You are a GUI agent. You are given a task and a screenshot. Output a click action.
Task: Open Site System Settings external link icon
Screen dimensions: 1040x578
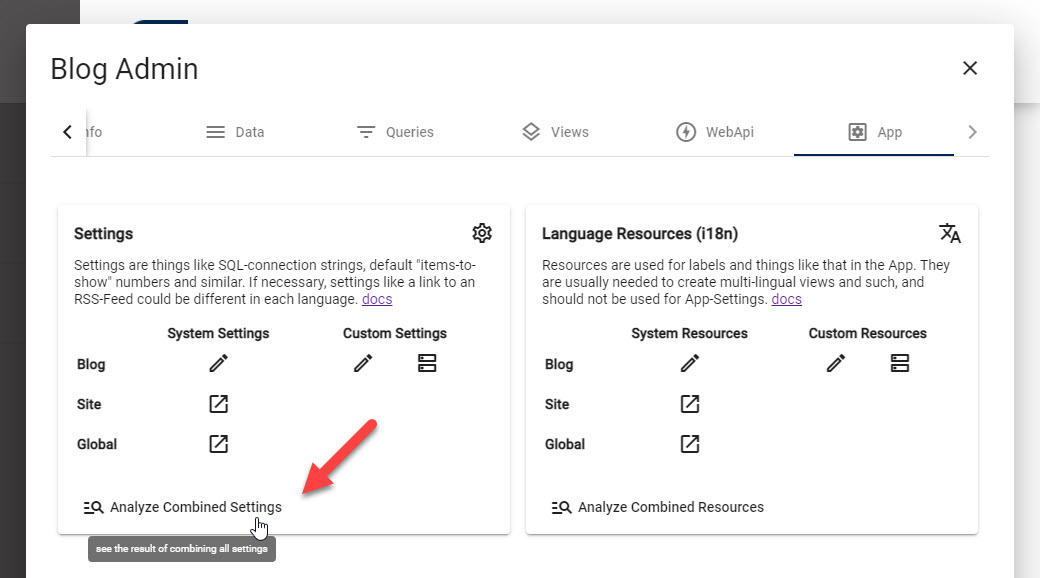(218, 403)
